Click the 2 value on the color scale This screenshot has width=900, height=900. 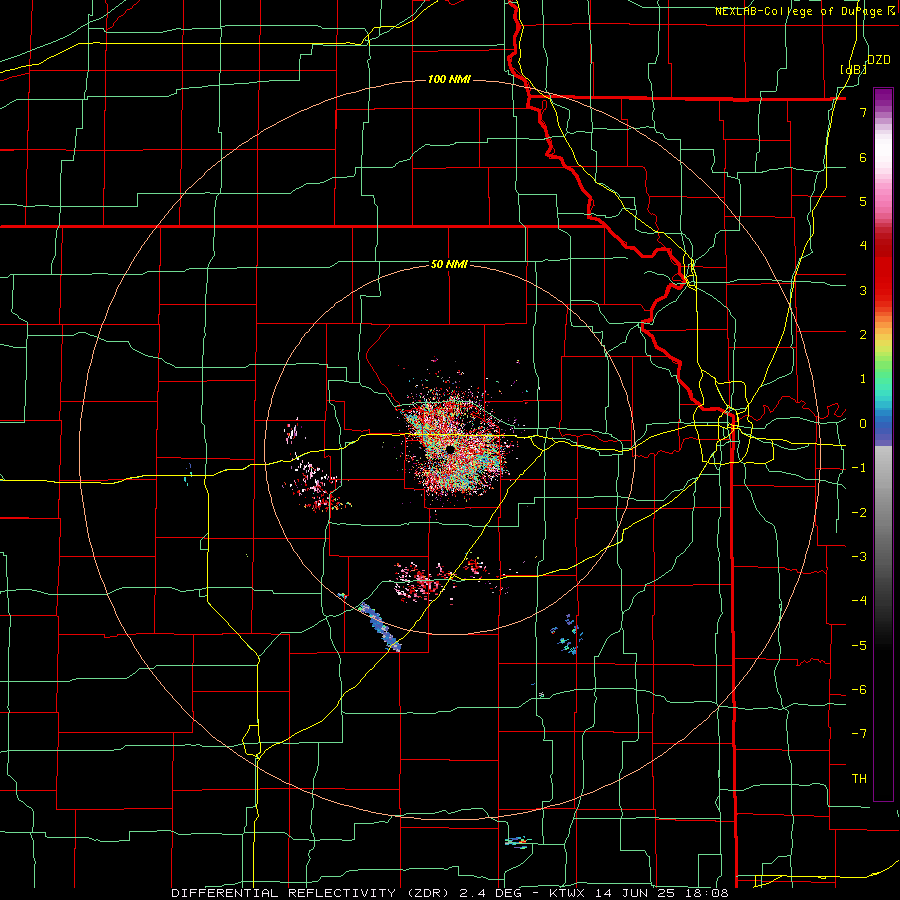tap(863, 335)
